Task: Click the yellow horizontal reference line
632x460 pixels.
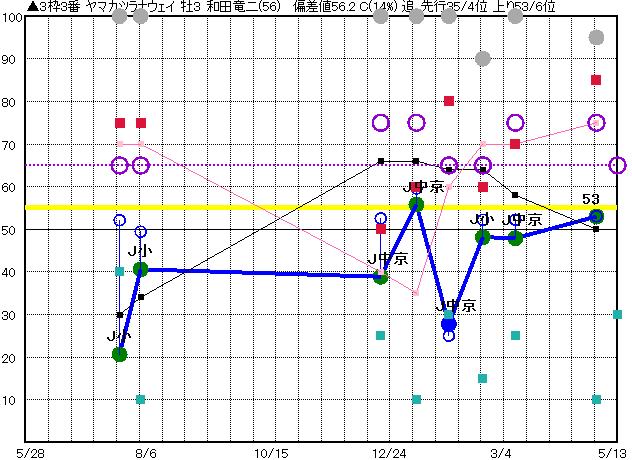Action: click(x=300, y=207)
